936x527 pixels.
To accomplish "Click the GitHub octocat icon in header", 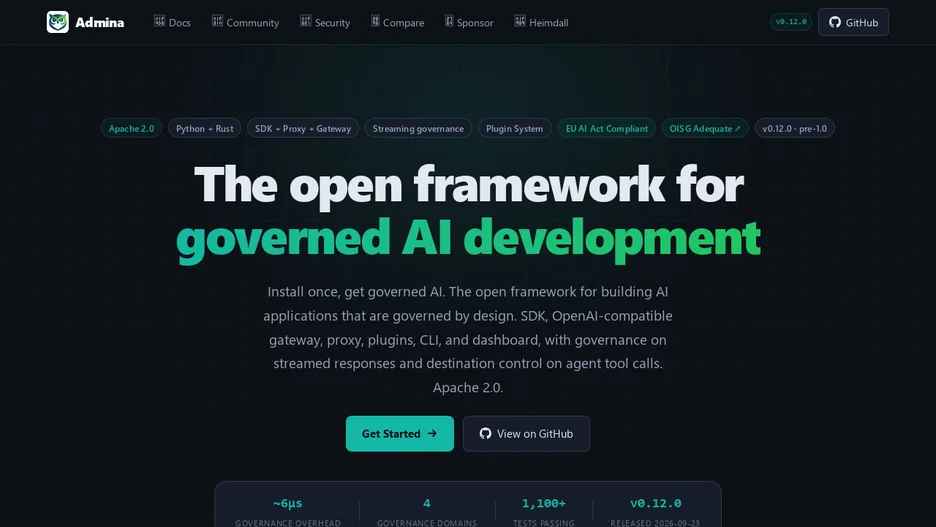I will (x=835, y=22).
